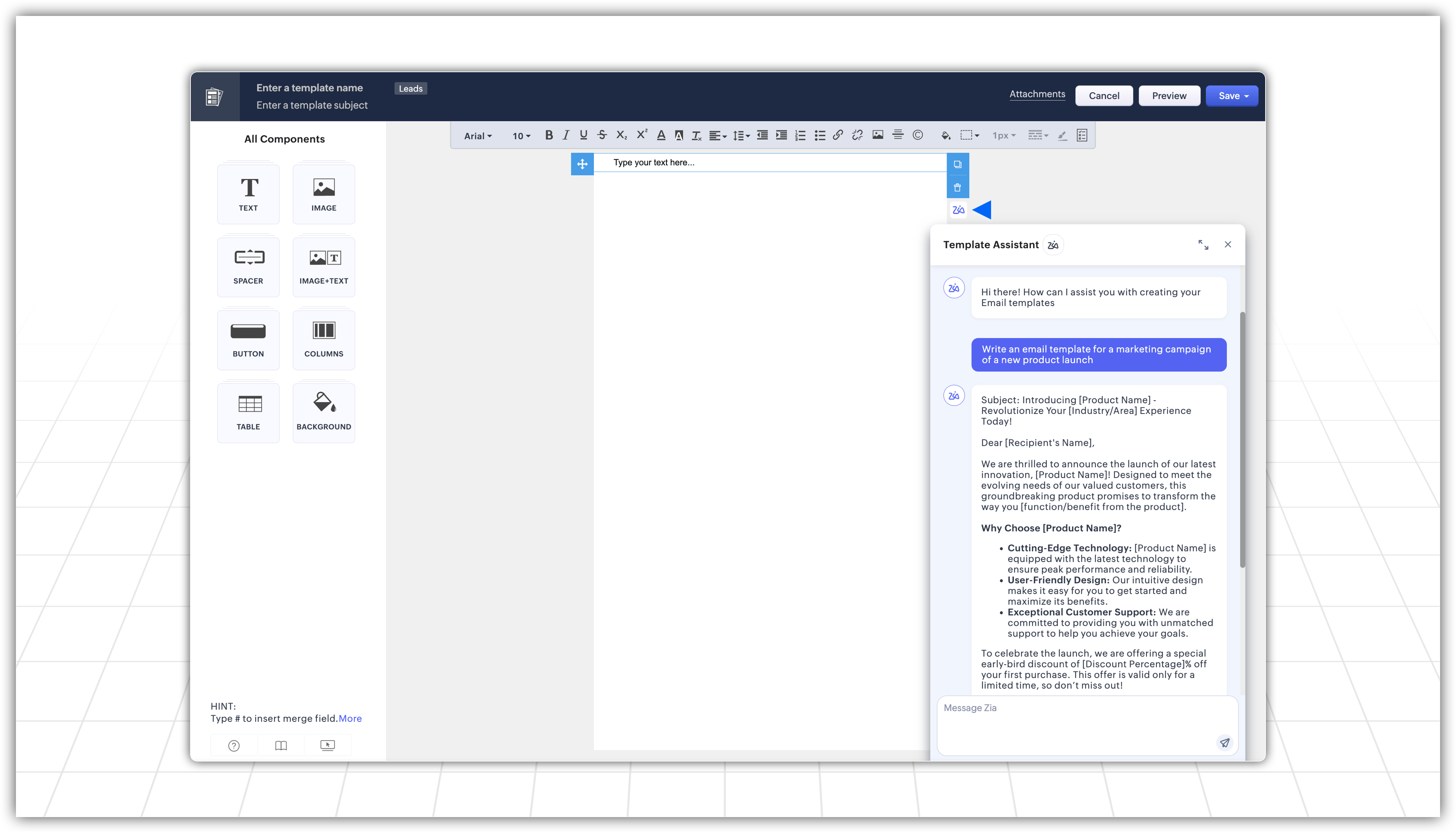Add the TABLE component
The width and height of the screenshot is (1456, 833).
pos(248,412)
